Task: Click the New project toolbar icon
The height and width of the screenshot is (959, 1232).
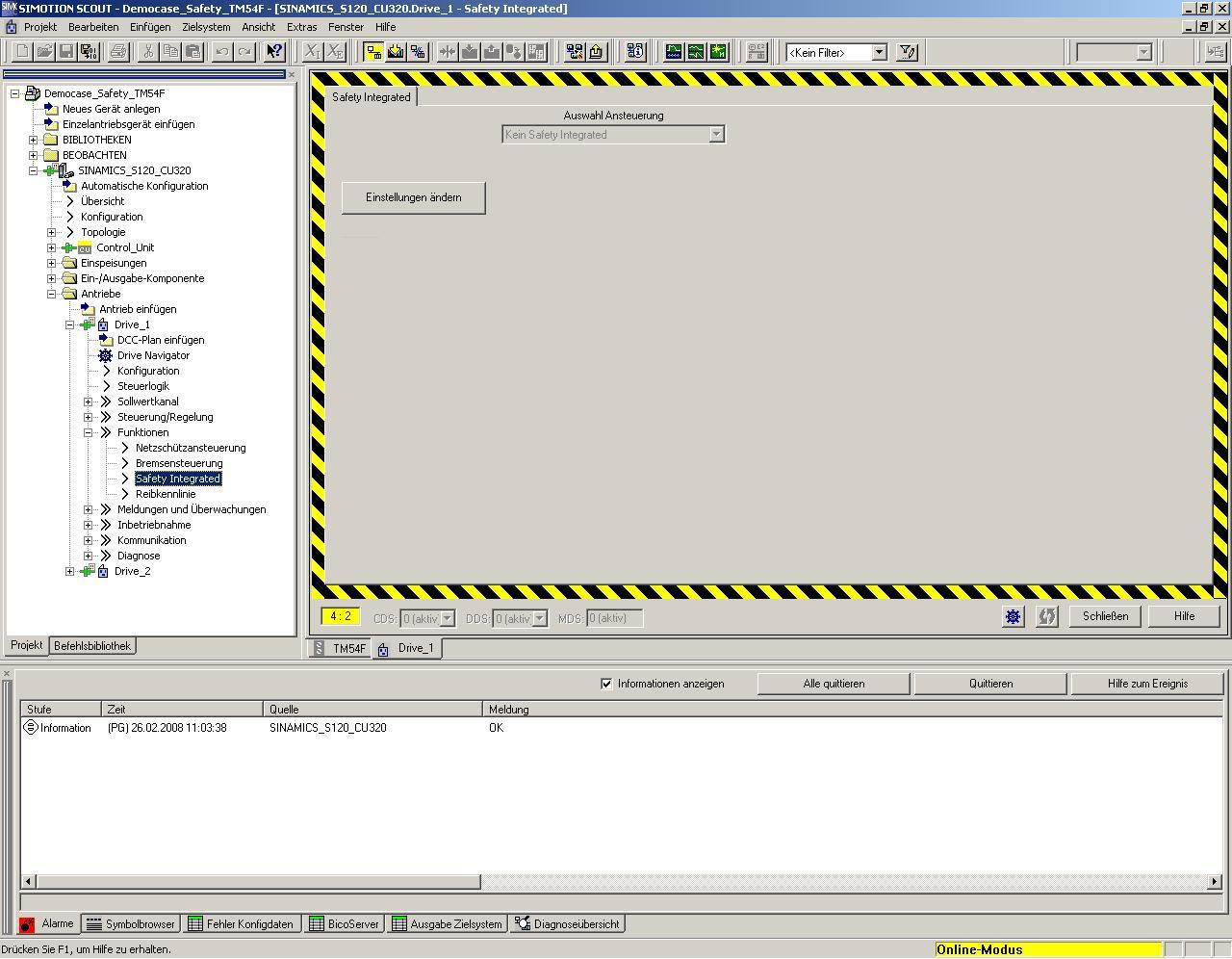Action: click(x=22, y=52)
